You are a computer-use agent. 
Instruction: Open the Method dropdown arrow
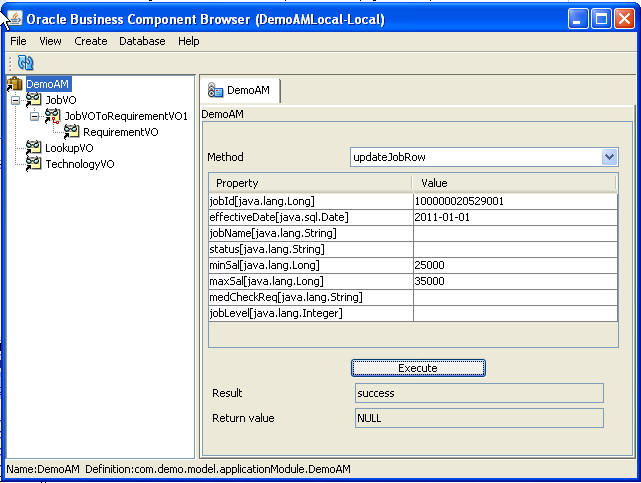(x=609, y=157)
